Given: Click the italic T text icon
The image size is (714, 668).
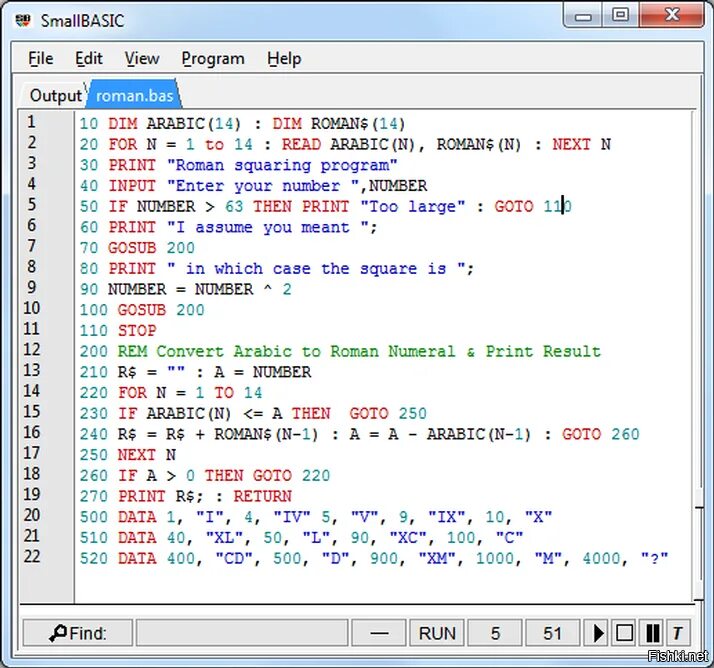Looking at the screenshot, I should tap(677, 632).
